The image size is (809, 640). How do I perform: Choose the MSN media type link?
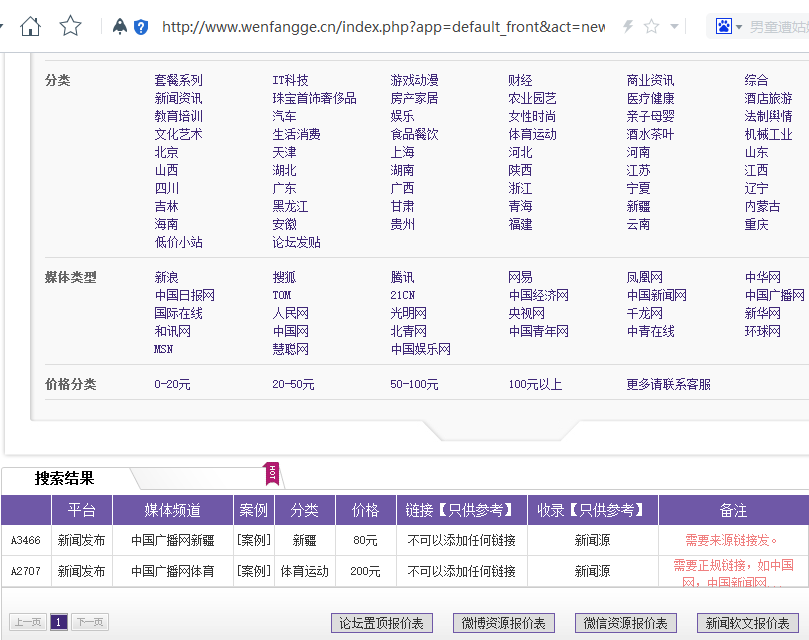tap(164, 349)
